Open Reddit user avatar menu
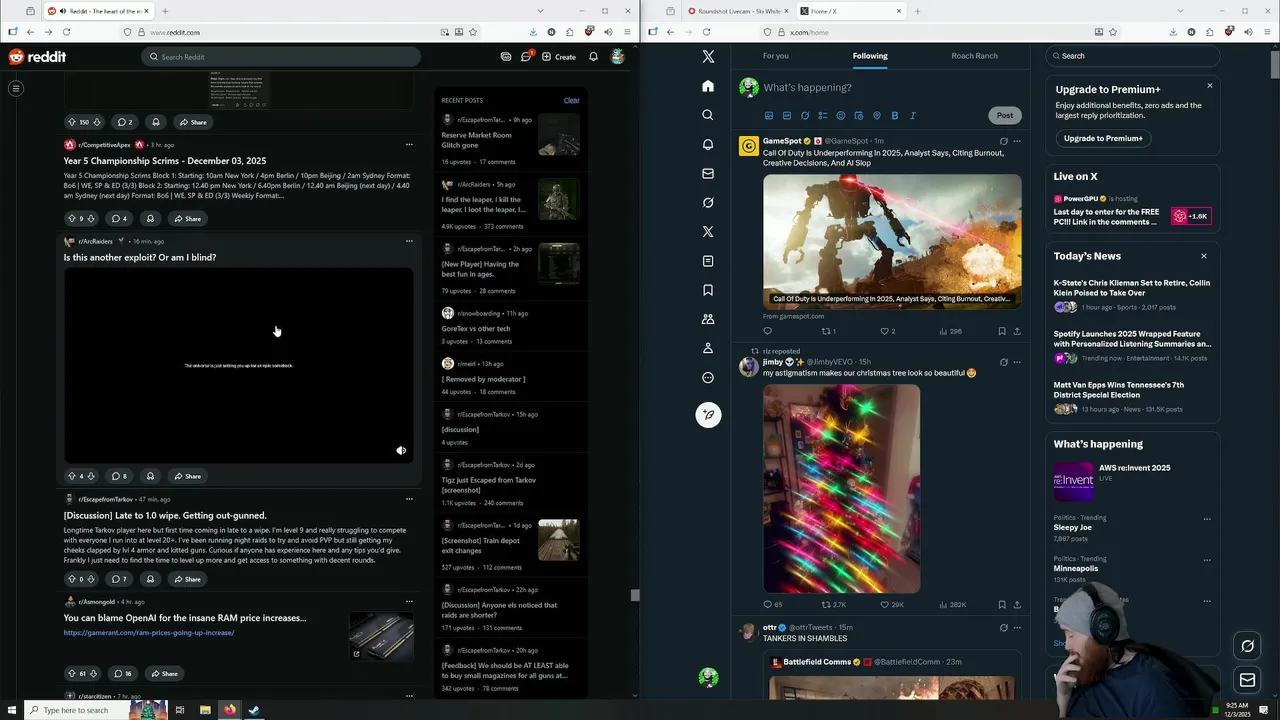This screenshot has width=1280, height=720. 618,57
